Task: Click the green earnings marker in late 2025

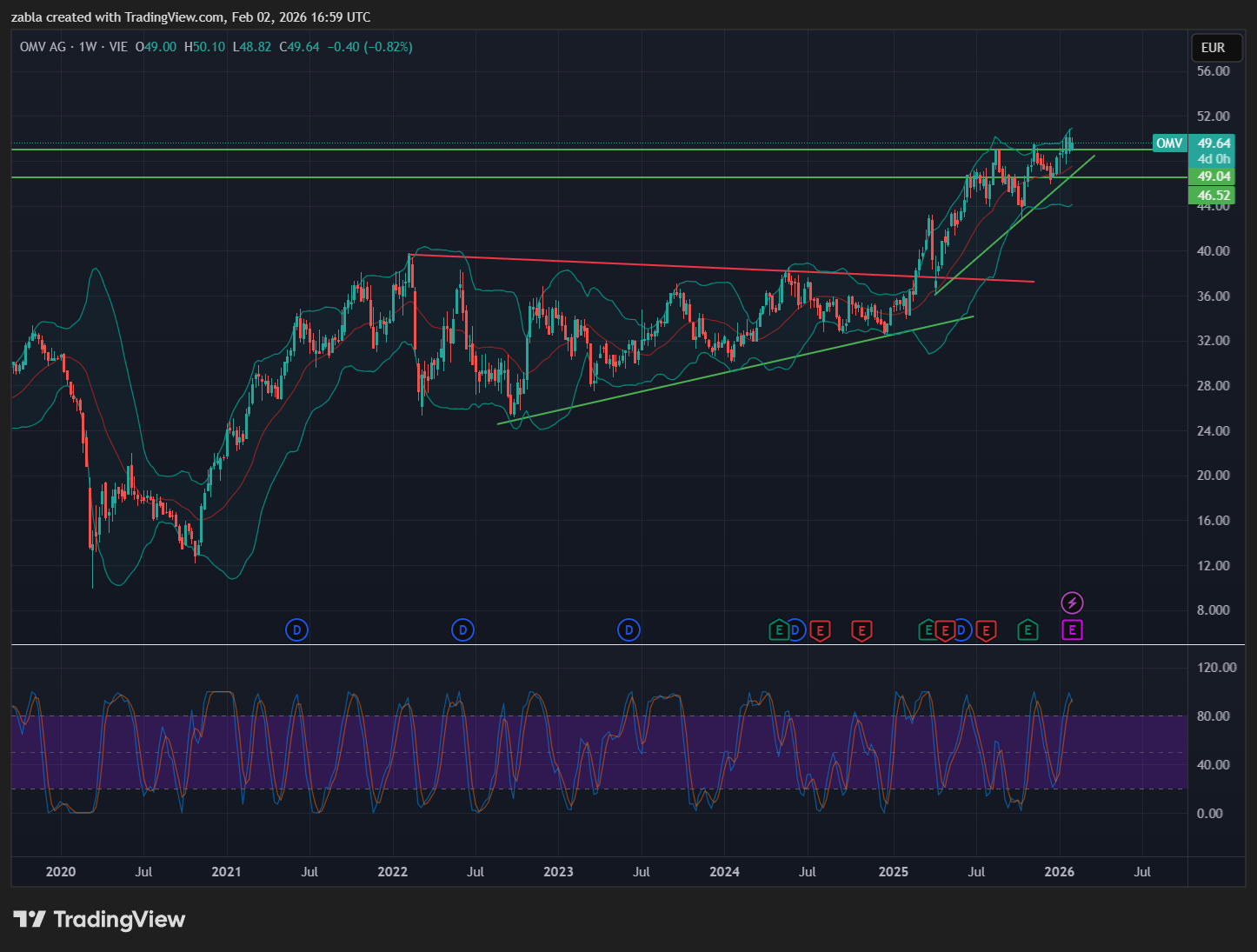Action: (1028, 630)
